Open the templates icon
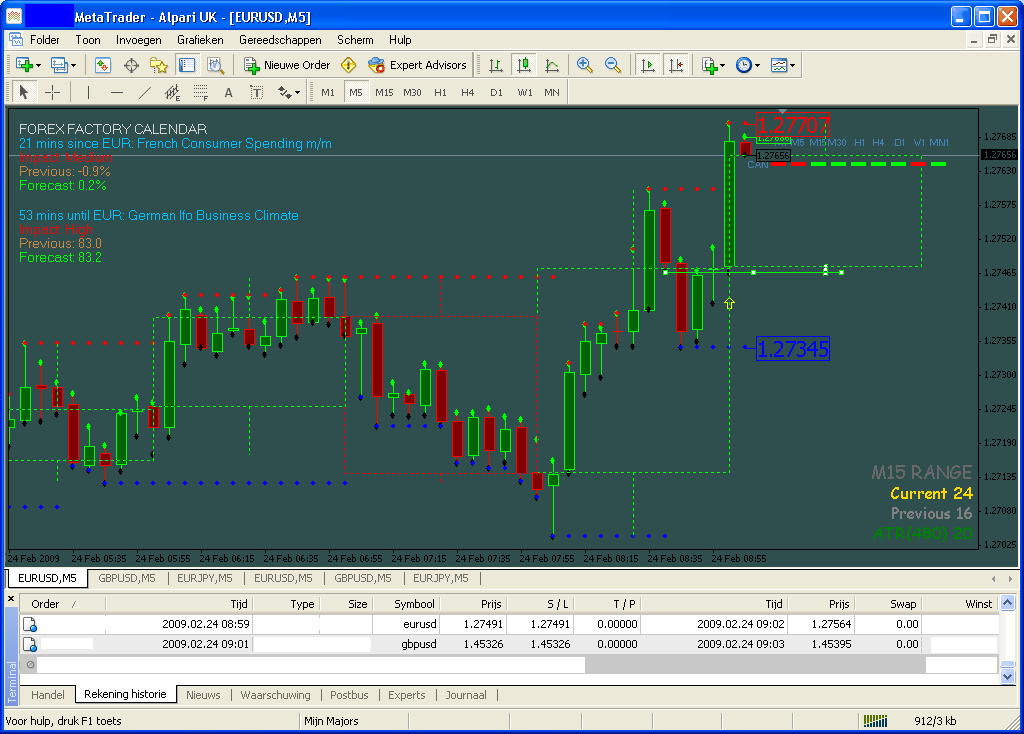 778,65
